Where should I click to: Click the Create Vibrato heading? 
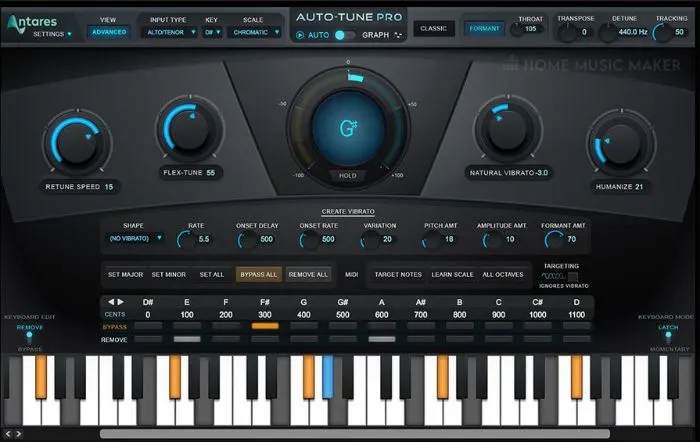pyautogui.click(x=348, y=212)
